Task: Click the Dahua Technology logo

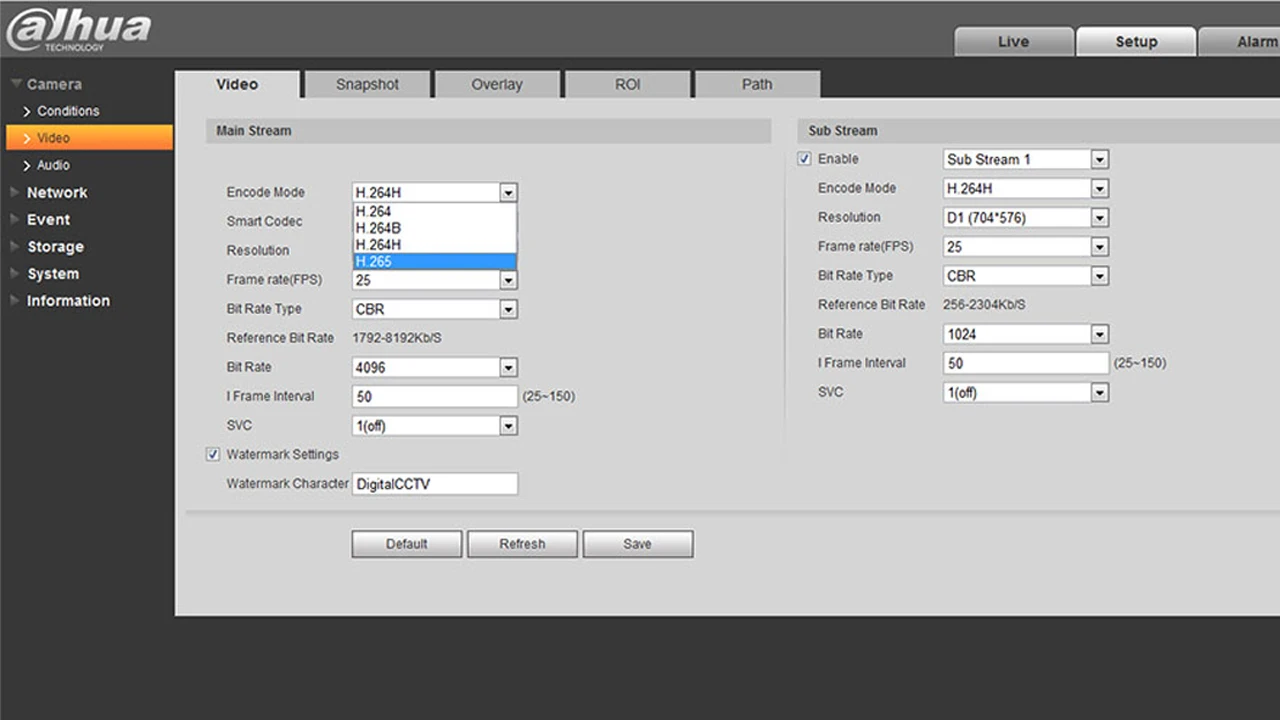Action: pos(78,29)
